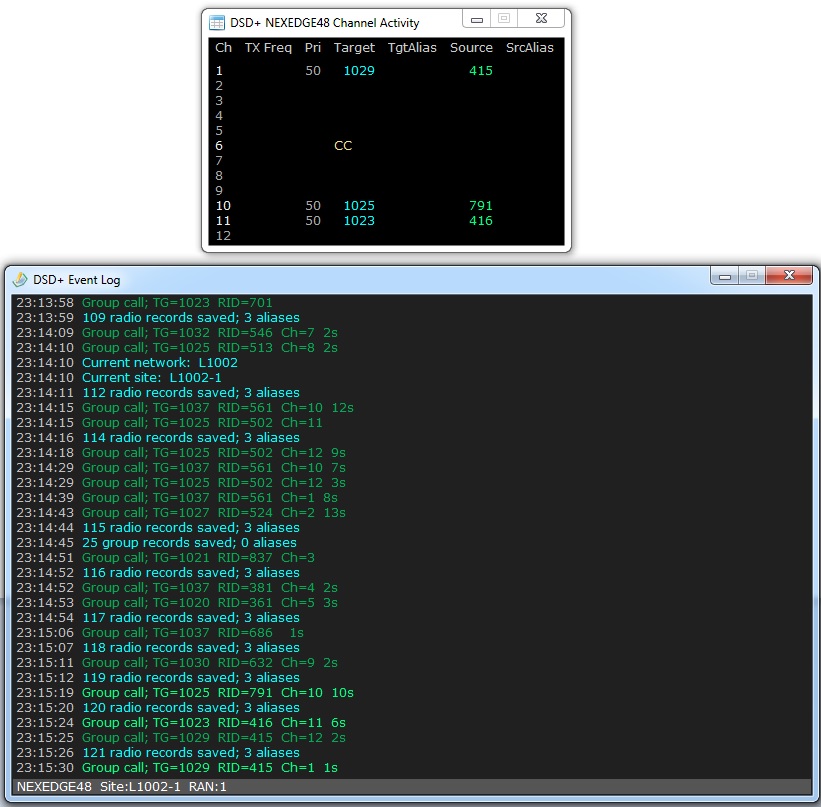Screen dimensions: 821x807
Task: Click the SrcAlias column header
Action: tap(529, 48)
